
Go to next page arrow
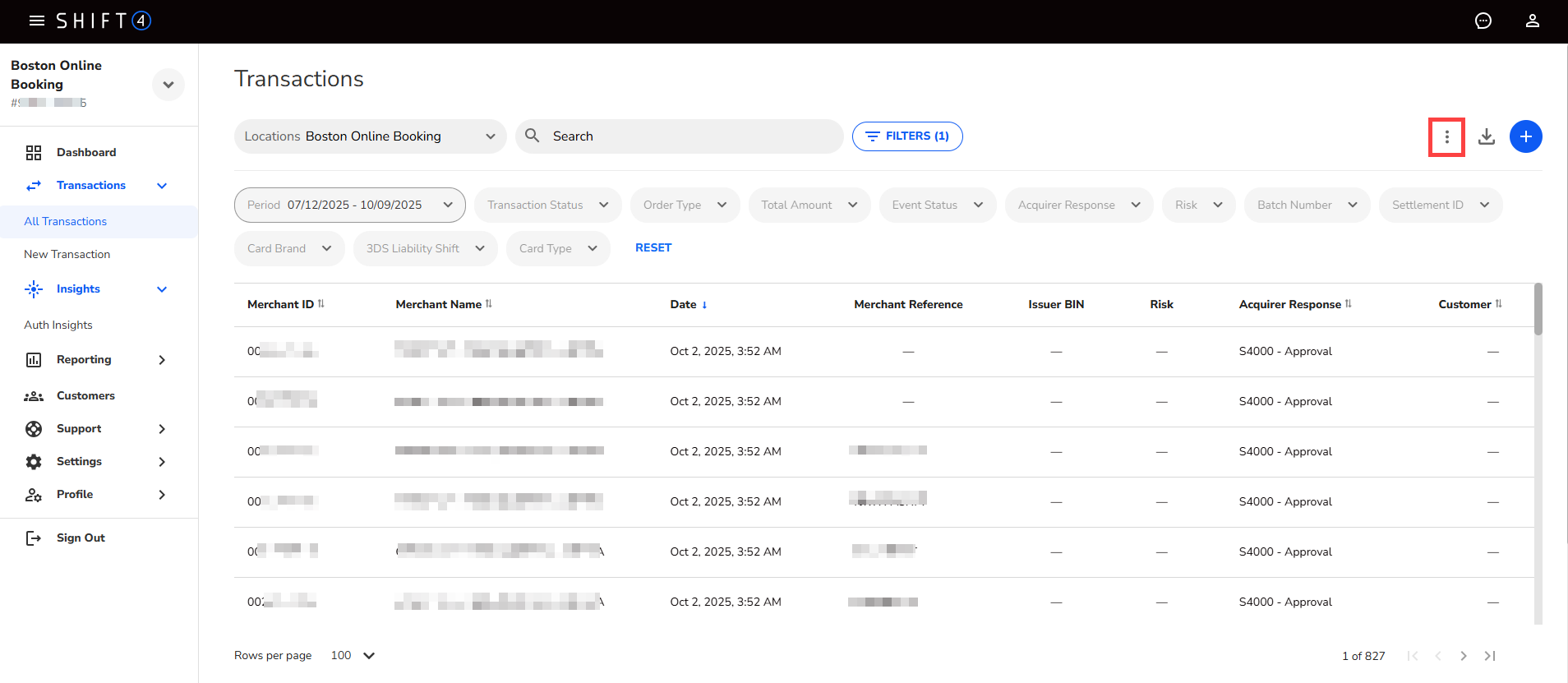click(1463, 656)
